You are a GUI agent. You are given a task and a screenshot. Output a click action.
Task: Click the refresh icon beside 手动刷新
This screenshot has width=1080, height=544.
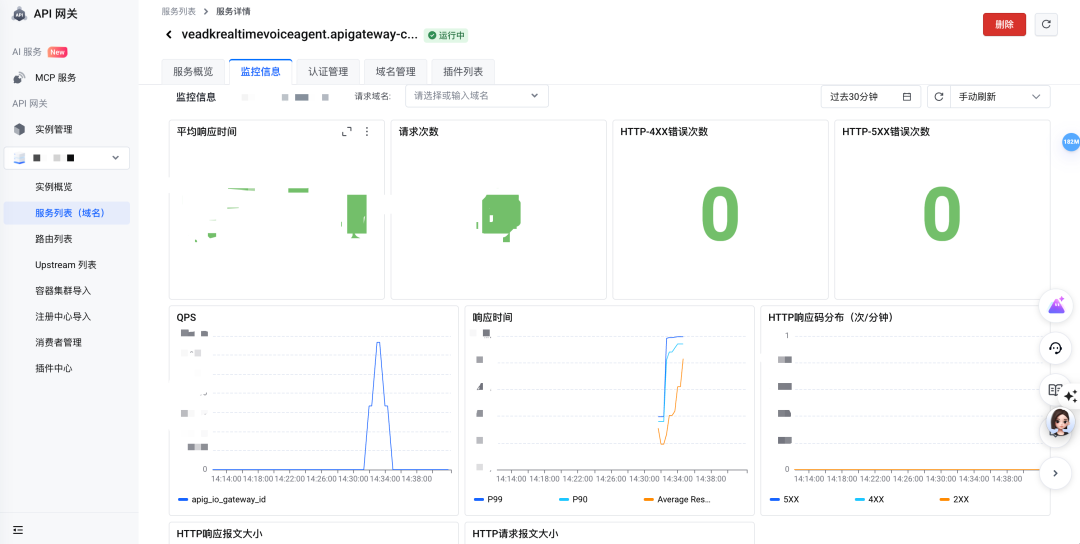[938, 97]
